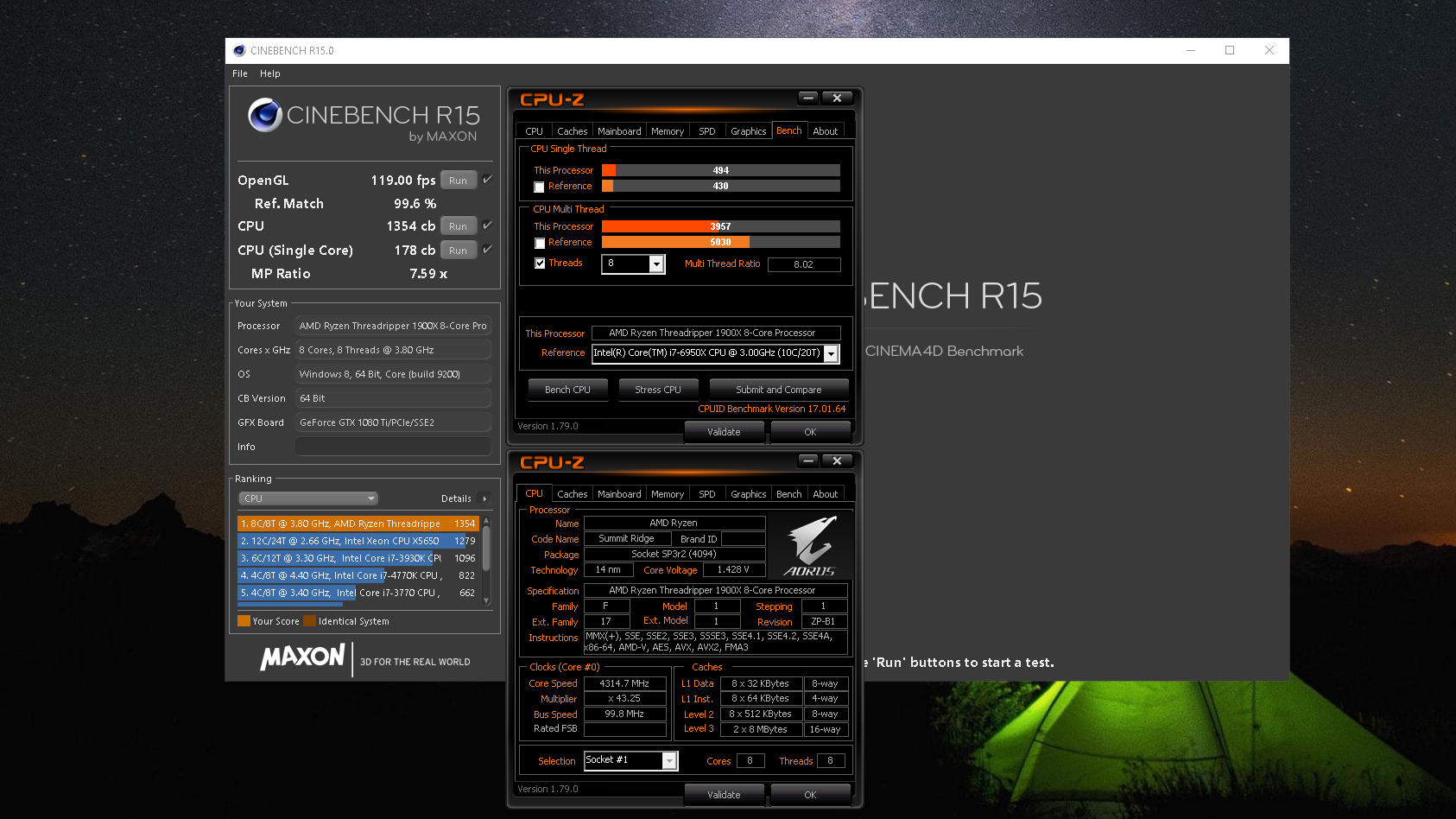Viewport: 1456px width, 819px height.
Task: Run the CPU Single Core benchmark
Action: coord(459,250)
